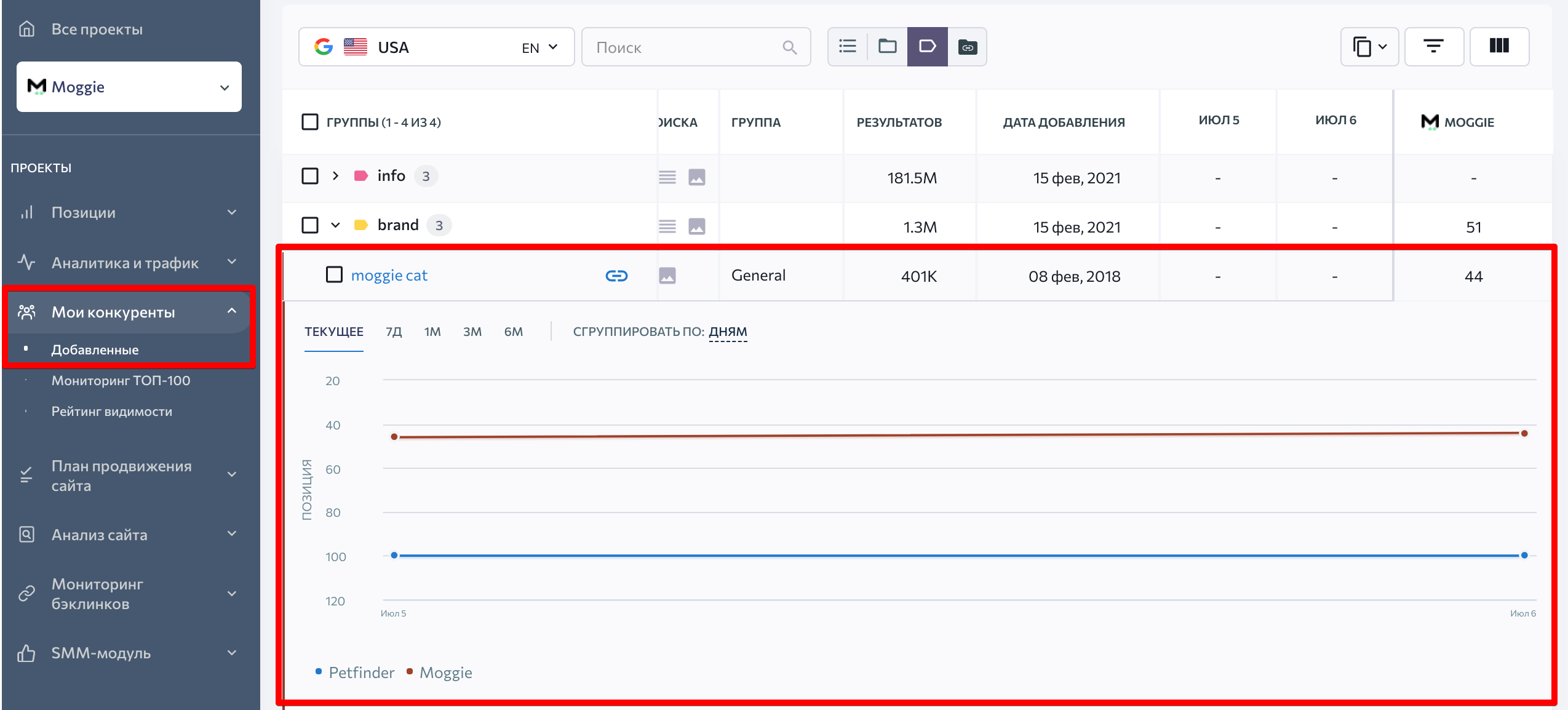This screenshot has height=710, width=1568.
Task: Select the 1М chart period tab
Action: tap(432, 332)
